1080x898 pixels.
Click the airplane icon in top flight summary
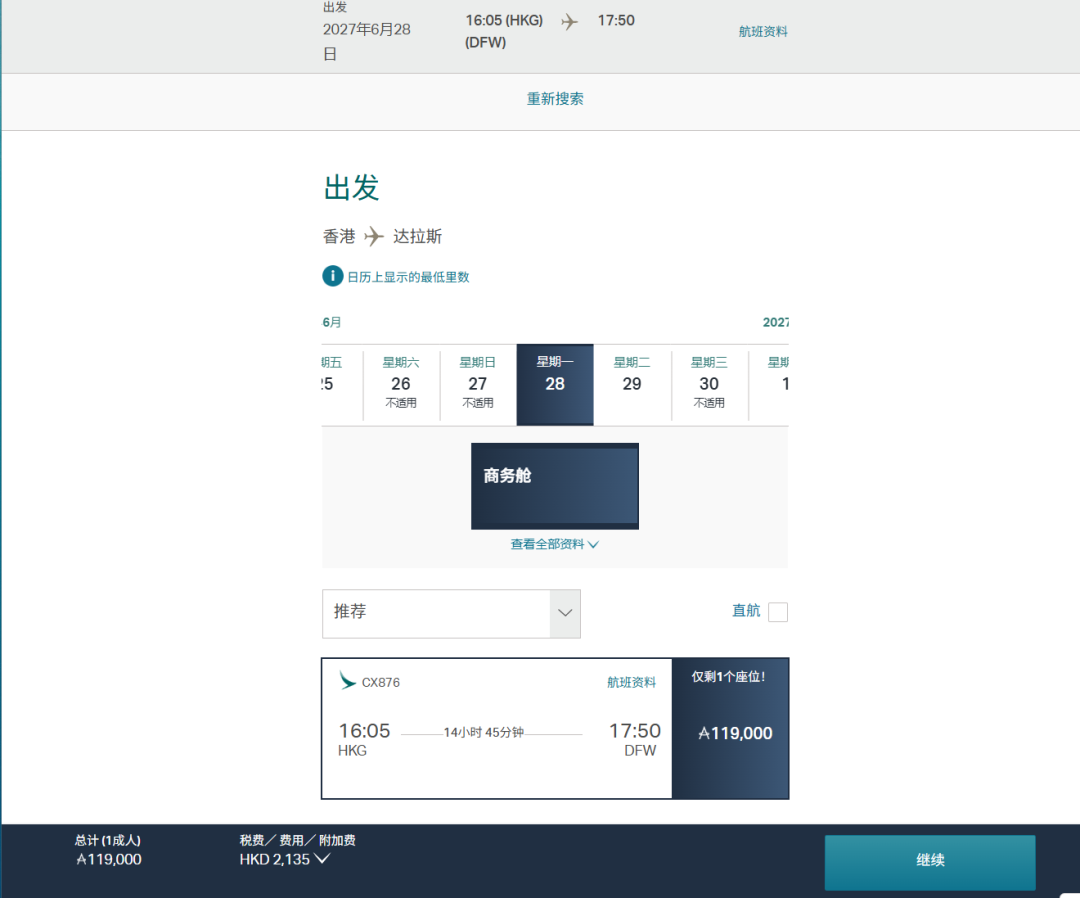[x=570, y=22]
